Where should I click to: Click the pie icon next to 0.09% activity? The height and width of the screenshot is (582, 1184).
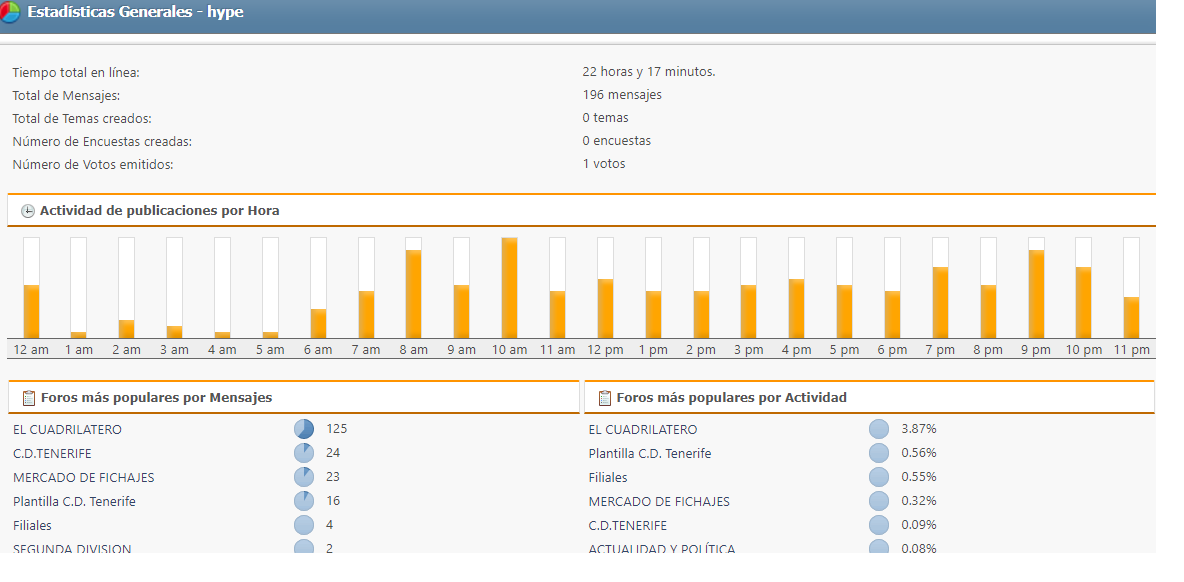[x=879, y=525]
